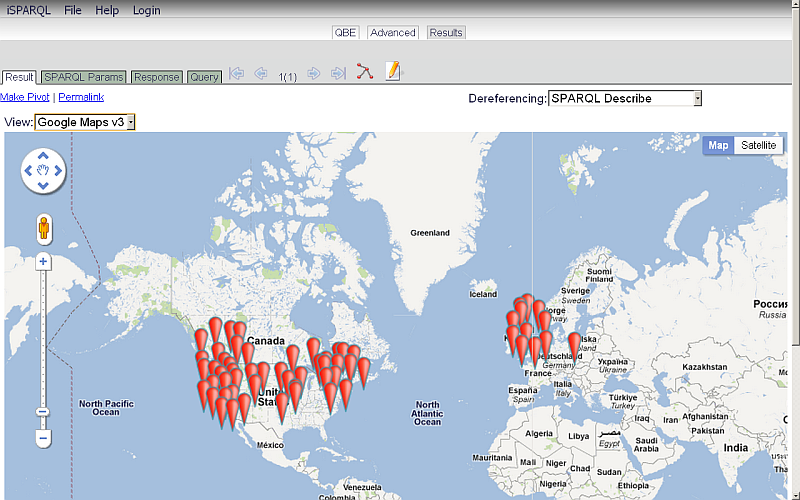Click the red graph nodes icon
Image resolution: width=800 pixels, height=500 pixels.
tap(365, 71)
